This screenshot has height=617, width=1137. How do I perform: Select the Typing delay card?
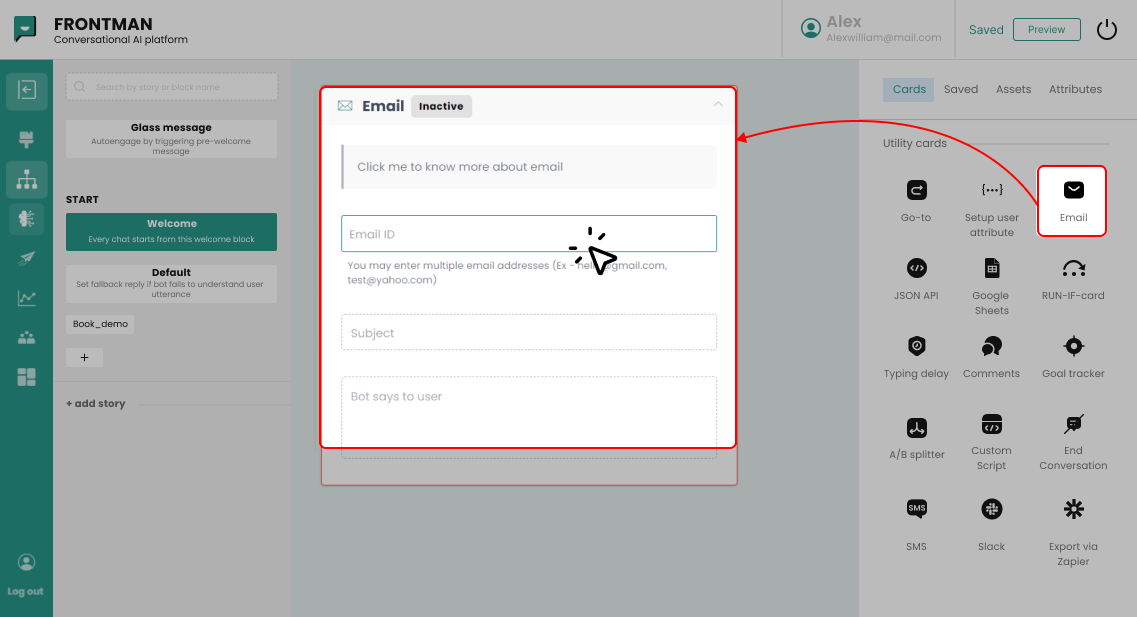pos(916,356)
